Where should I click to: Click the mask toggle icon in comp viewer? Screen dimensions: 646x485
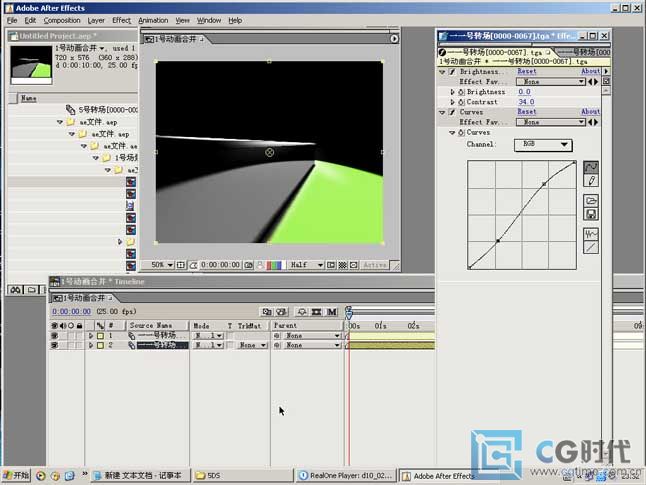pyautogui.click(x=193, y=265)
